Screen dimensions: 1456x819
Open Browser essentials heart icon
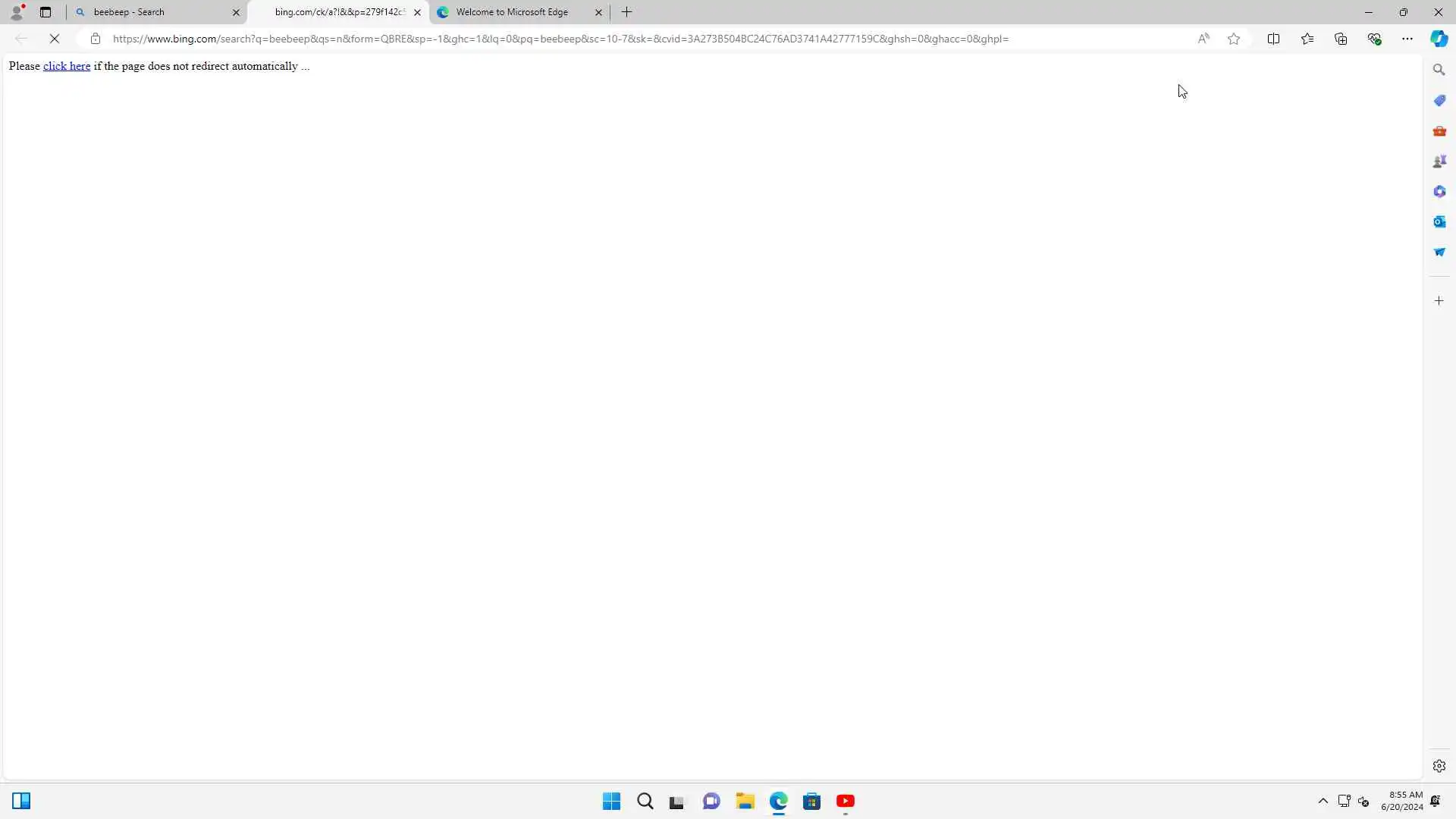(1374, 39)
